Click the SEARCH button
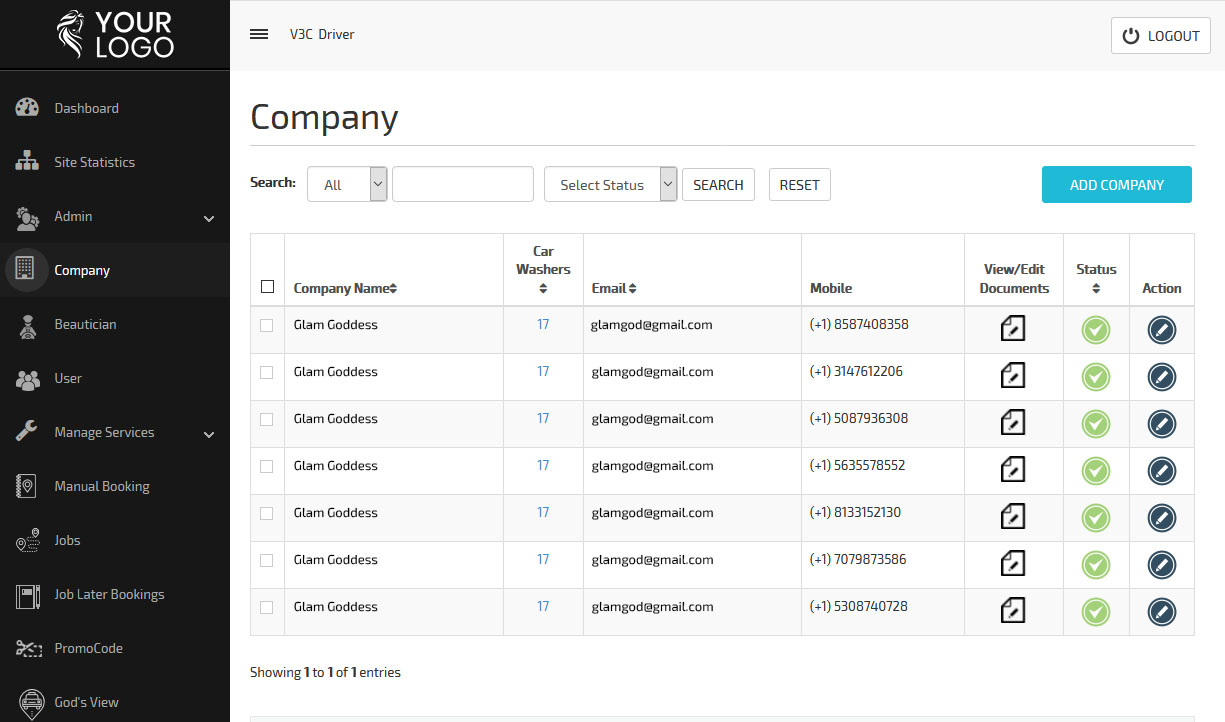 tap(718, 184)
